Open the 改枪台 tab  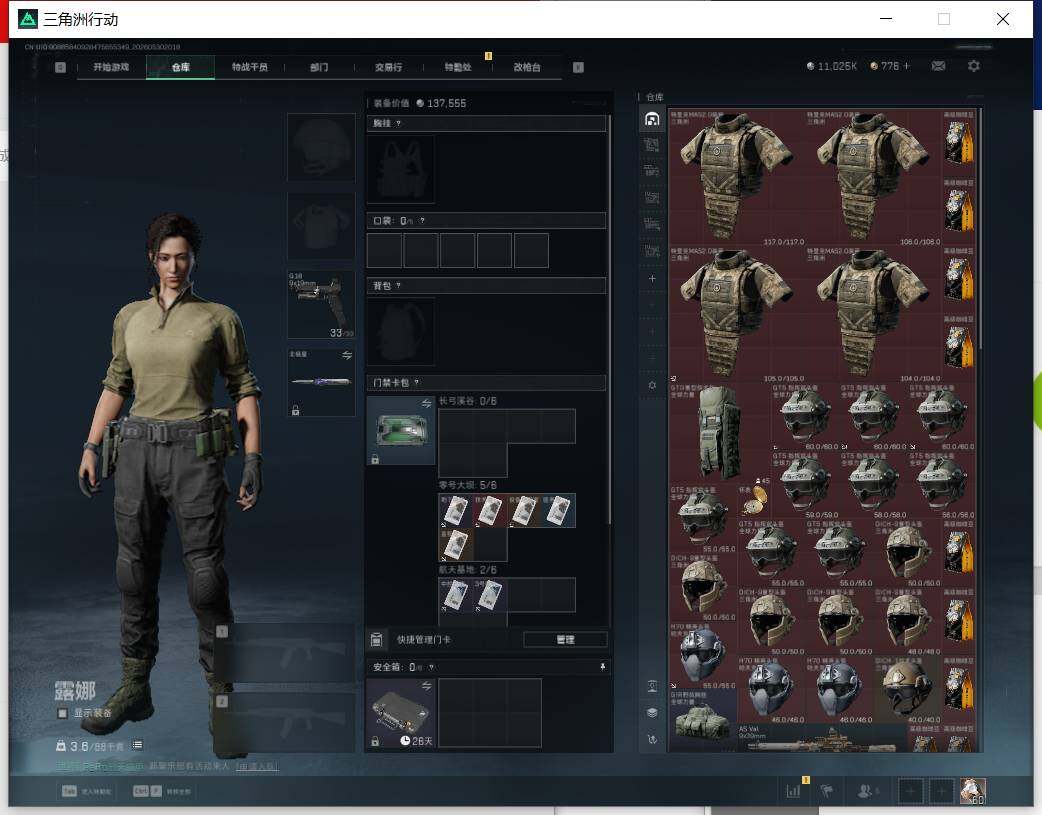pos(527,67)
